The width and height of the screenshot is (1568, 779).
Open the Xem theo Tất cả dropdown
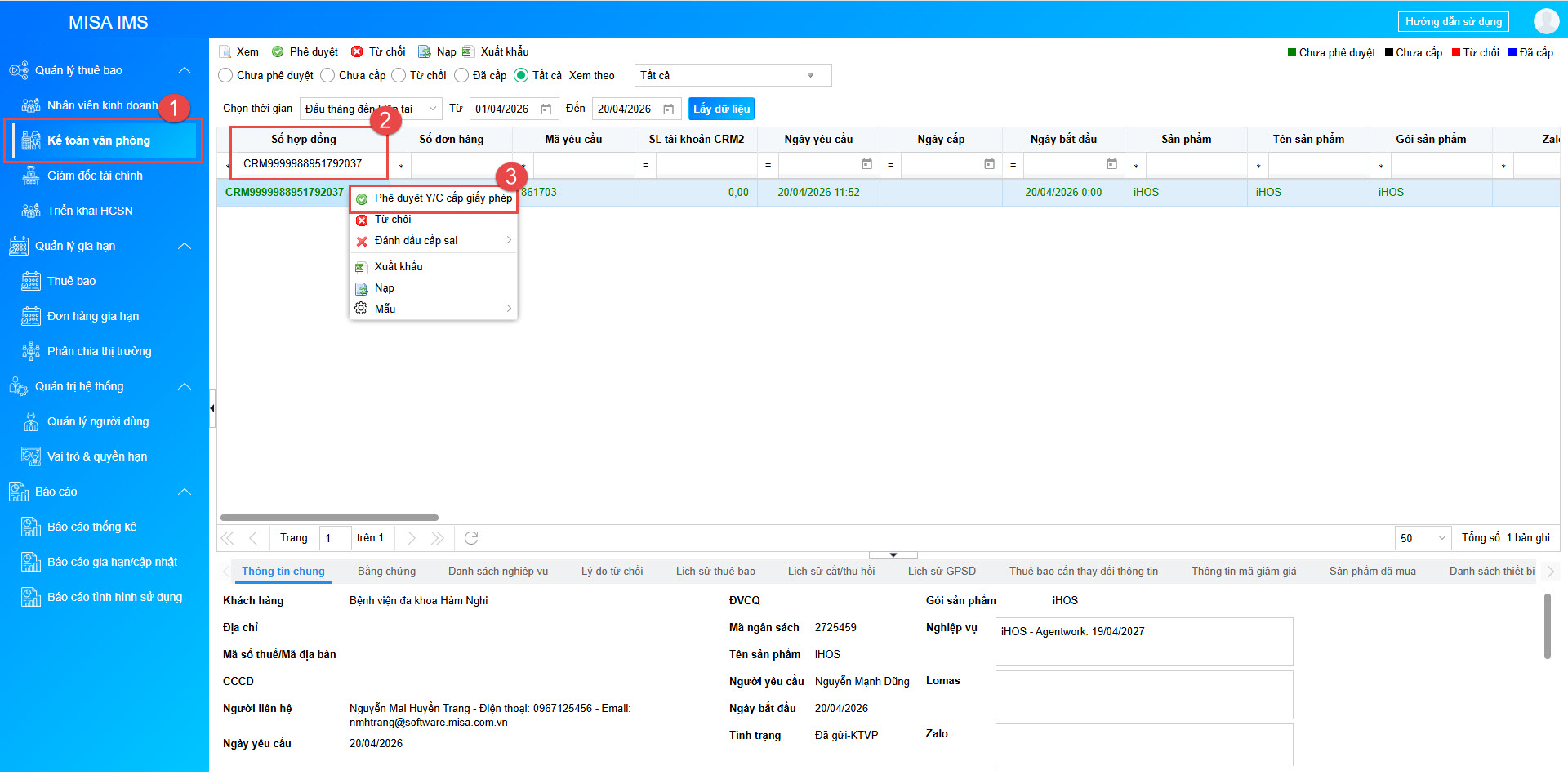click(732, 76)
